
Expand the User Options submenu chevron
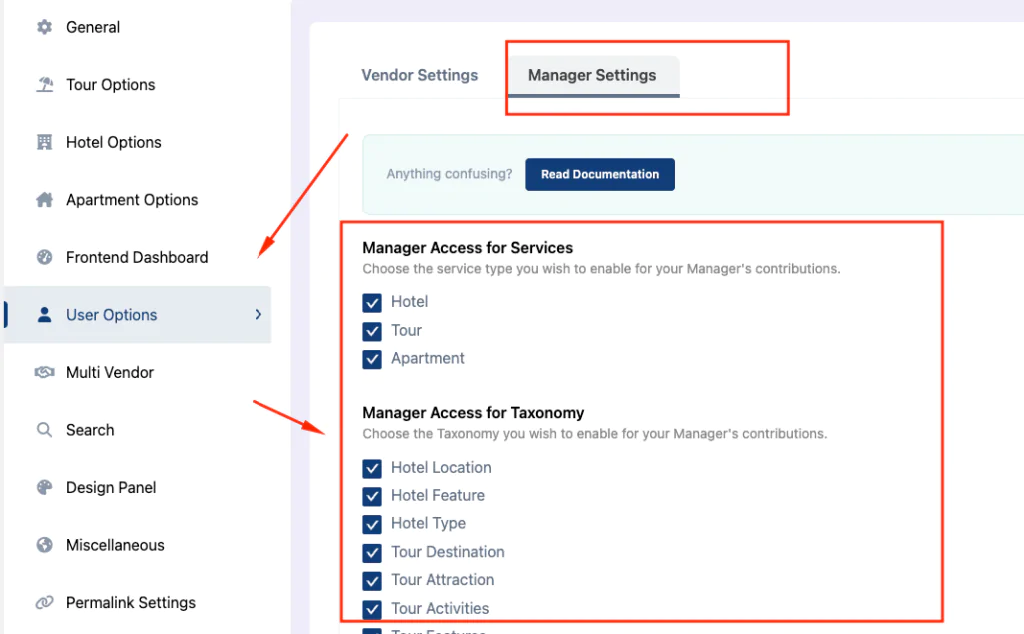pos(258,315)
